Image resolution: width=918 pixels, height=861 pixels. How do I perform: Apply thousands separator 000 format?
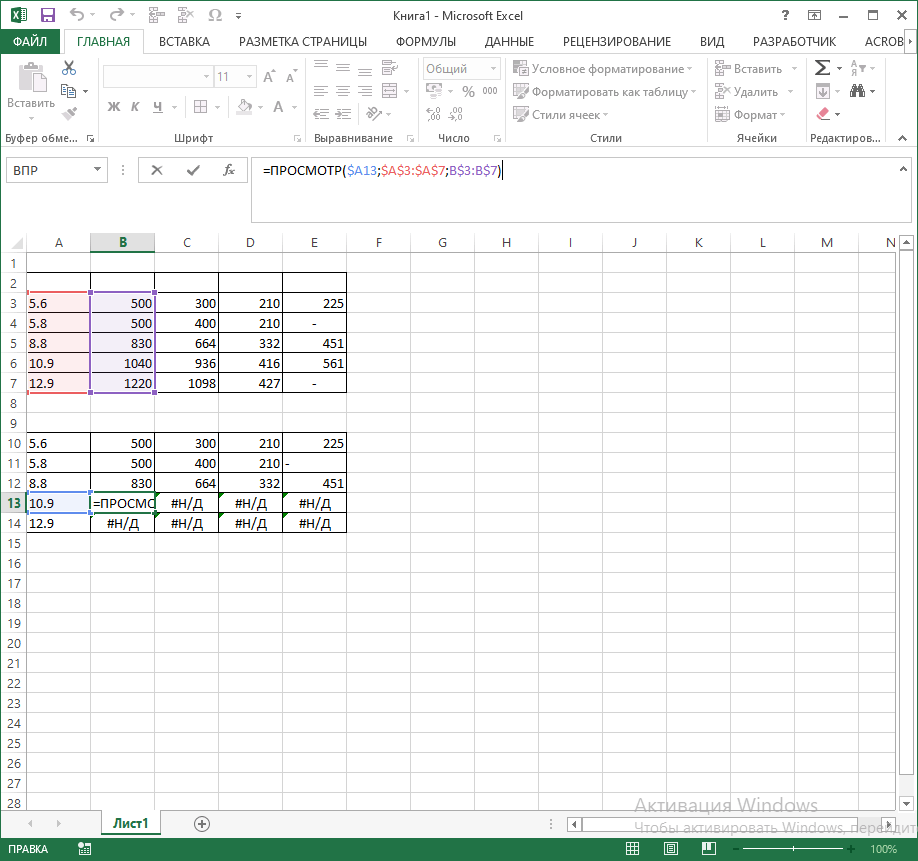click(x=490, y=91)
